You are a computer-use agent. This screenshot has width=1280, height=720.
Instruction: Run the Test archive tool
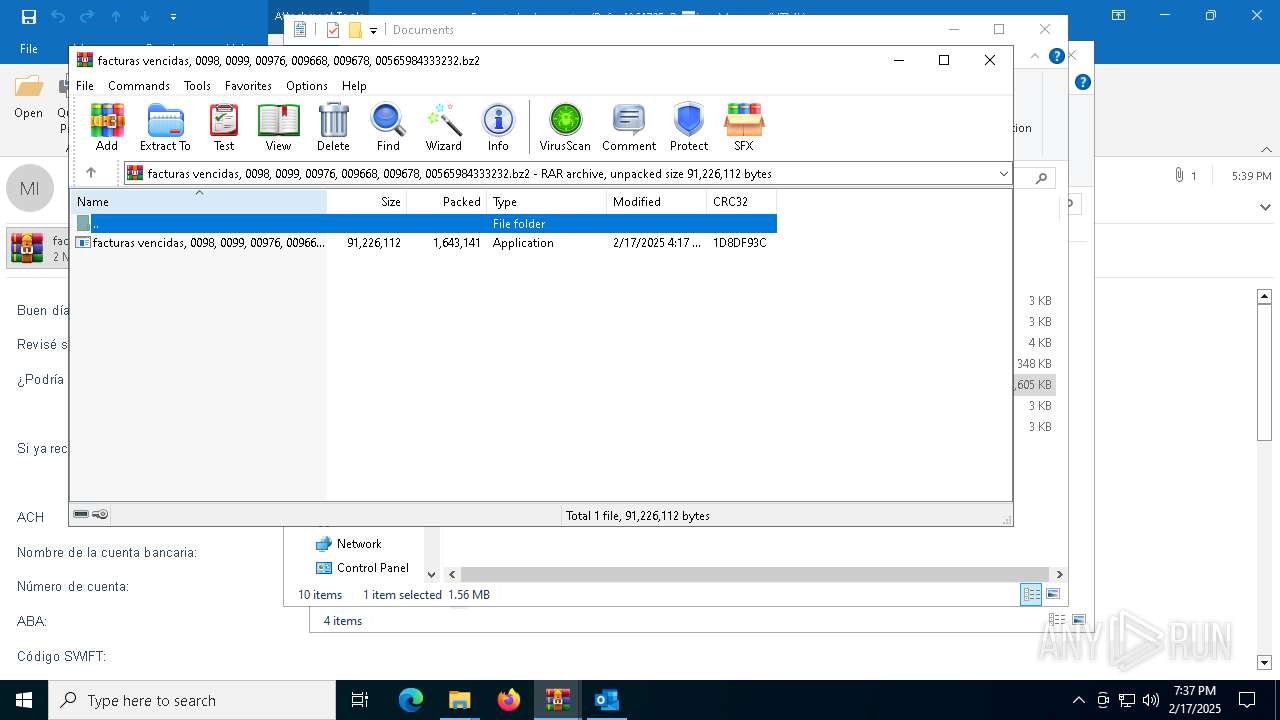pos(224,127)
